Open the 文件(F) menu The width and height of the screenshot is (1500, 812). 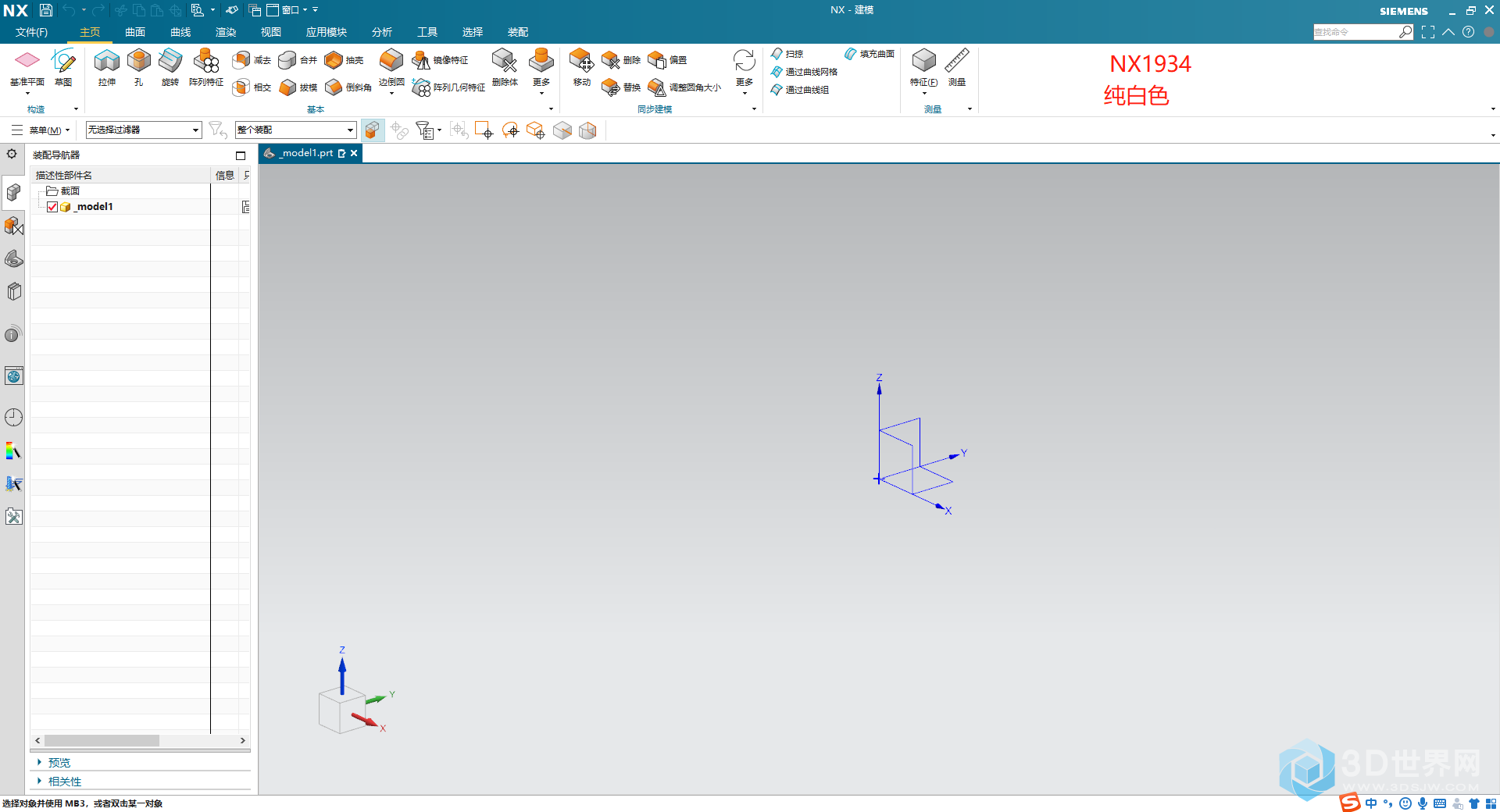pyautogui.click(x=31, y=32)
